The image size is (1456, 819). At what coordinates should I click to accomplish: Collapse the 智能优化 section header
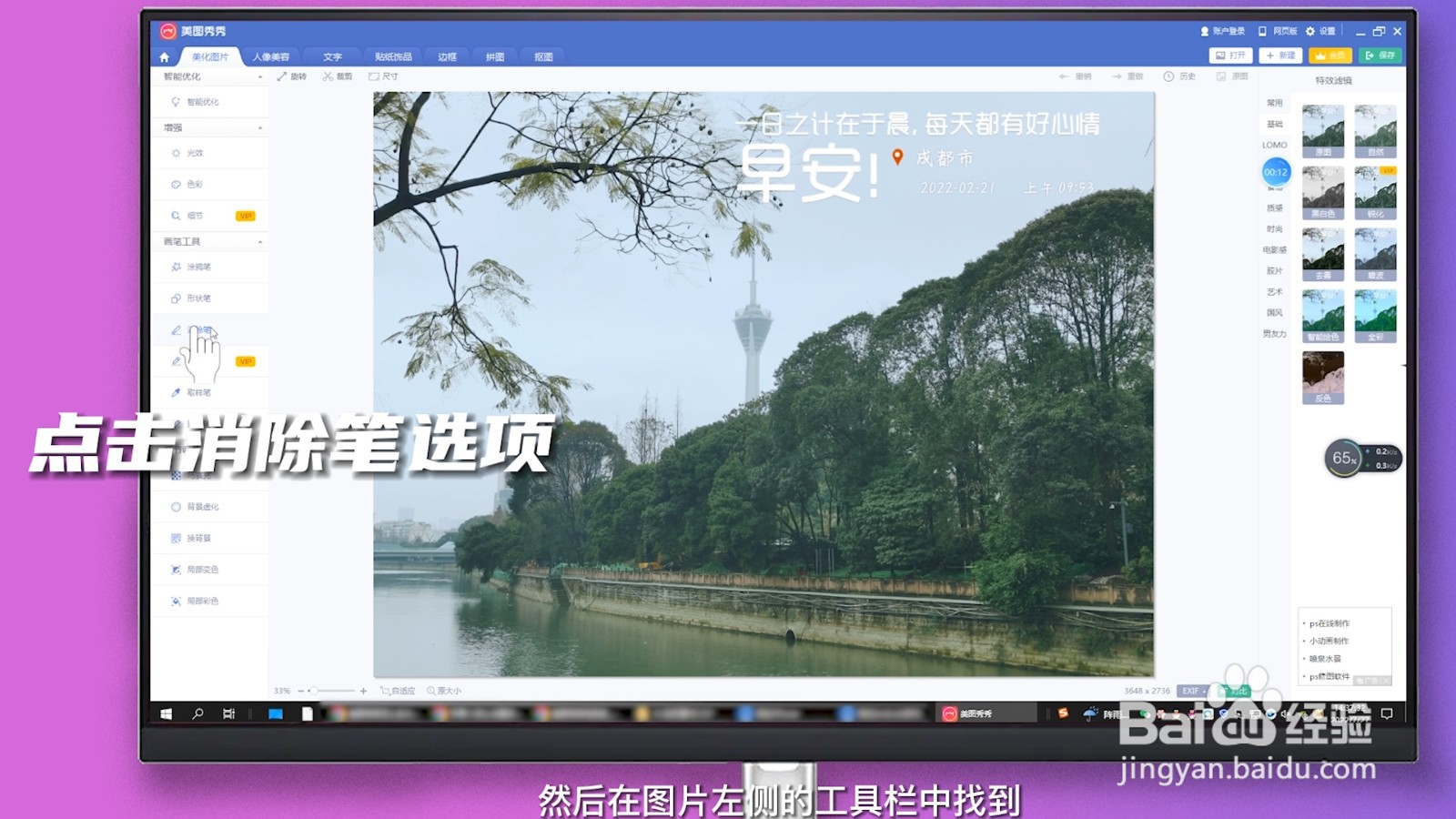[258, 76]
